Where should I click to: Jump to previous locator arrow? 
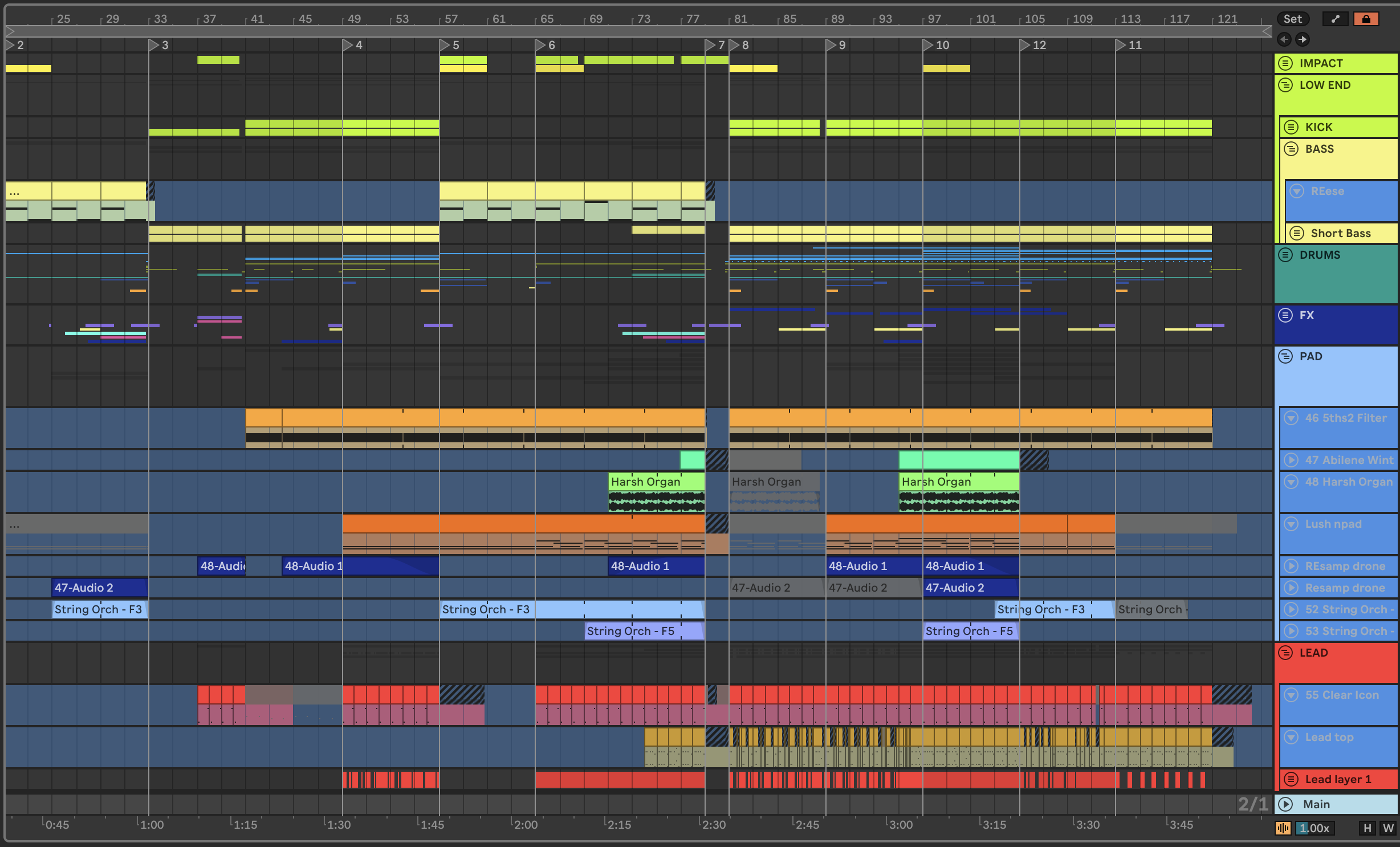[x=1284, y=39]
